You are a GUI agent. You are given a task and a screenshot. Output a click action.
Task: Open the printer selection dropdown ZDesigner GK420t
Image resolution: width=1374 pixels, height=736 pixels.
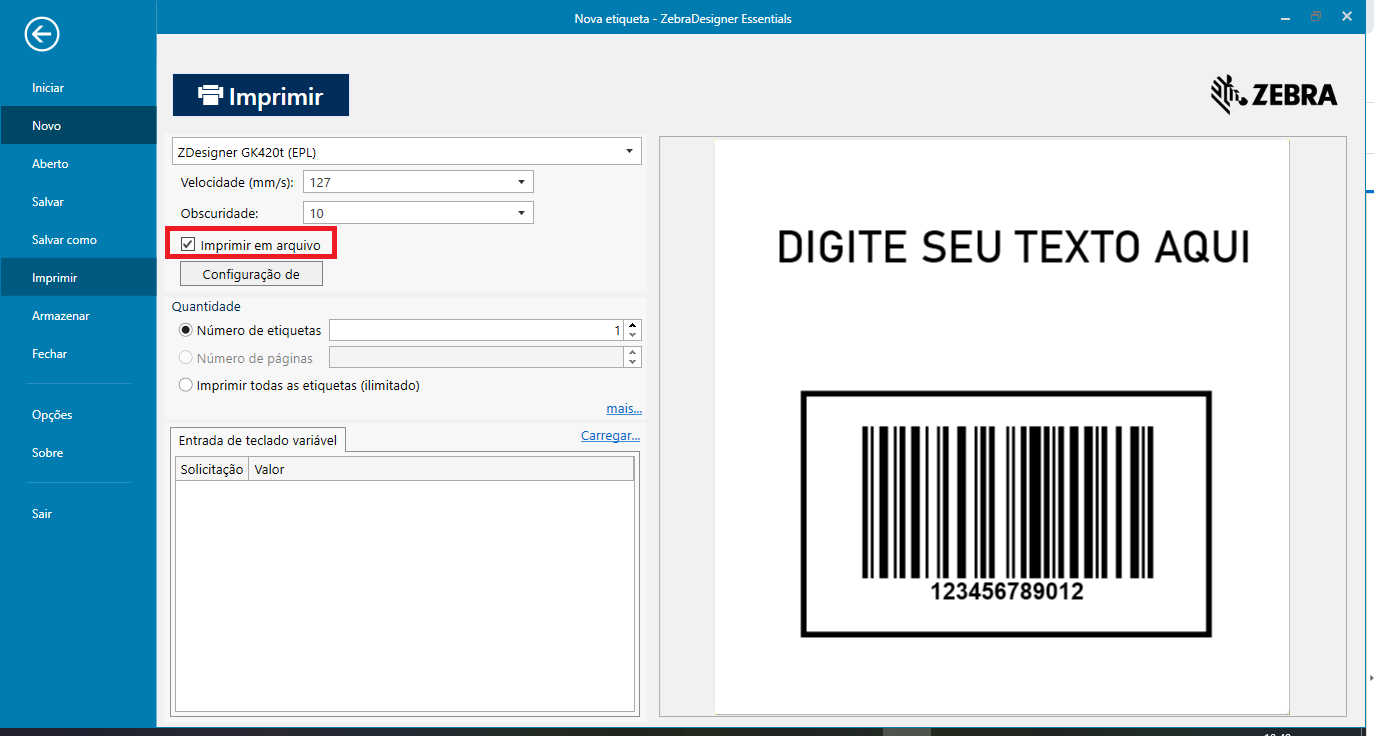(x=630, y=151)
